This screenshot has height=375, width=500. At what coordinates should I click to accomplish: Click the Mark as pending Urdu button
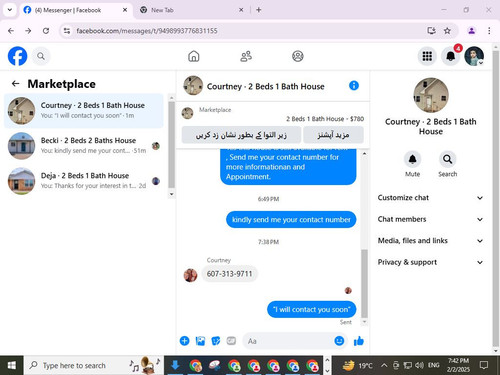[x=241, y=135]
